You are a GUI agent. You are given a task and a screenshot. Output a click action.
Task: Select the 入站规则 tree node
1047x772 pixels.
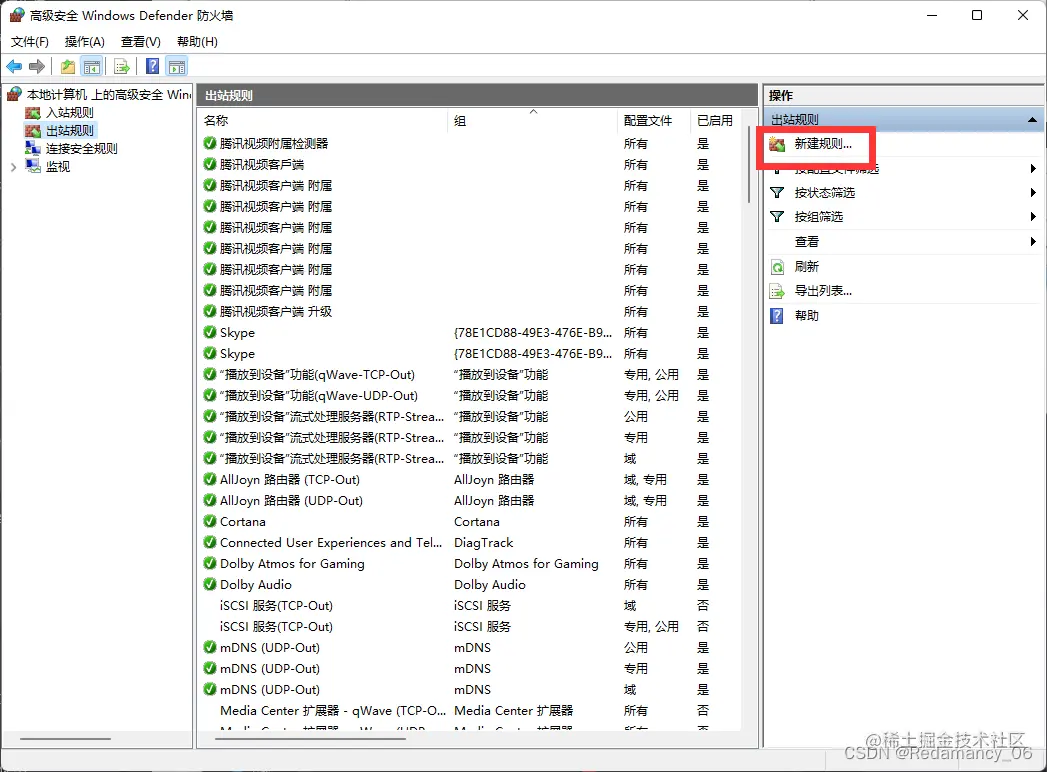pos(69,112)
